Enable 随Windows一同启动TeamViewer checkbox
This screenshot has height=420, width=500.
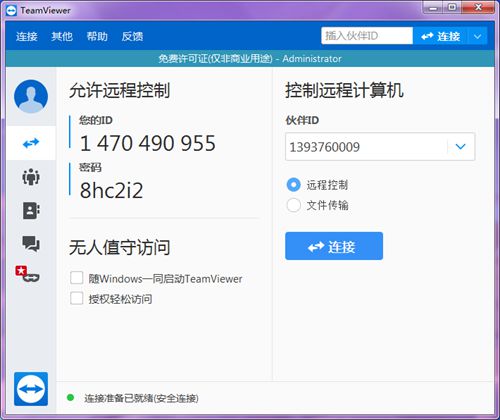(x=76, y=278)
